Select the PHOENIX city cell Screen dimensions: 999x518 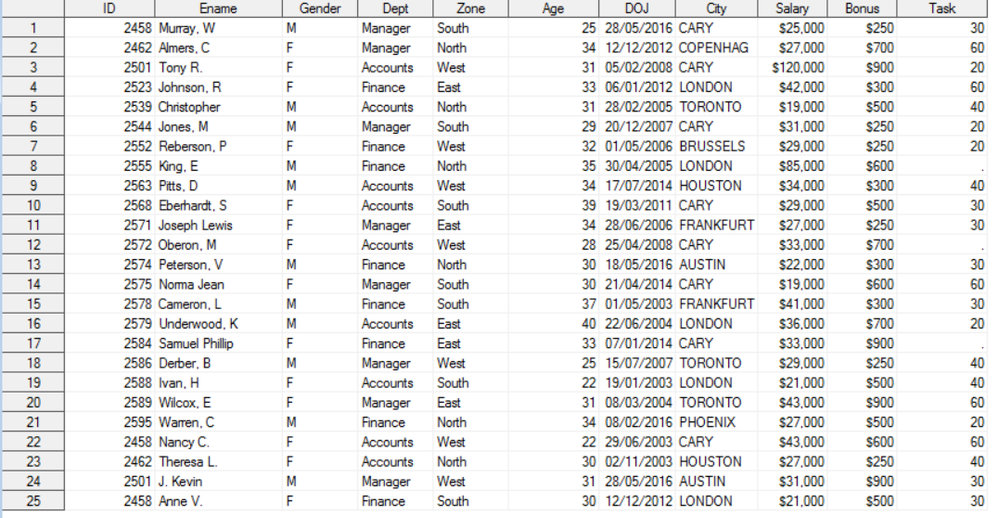[707, 423]
